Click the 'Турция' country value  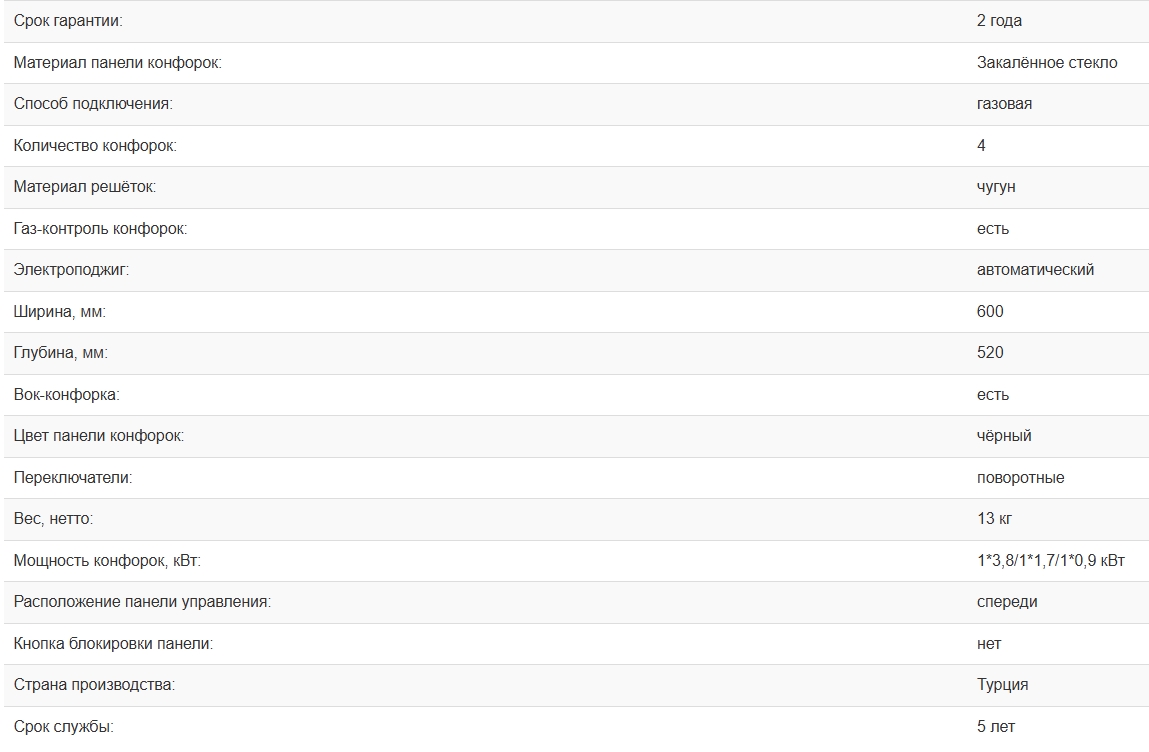tap(1002, 685)
